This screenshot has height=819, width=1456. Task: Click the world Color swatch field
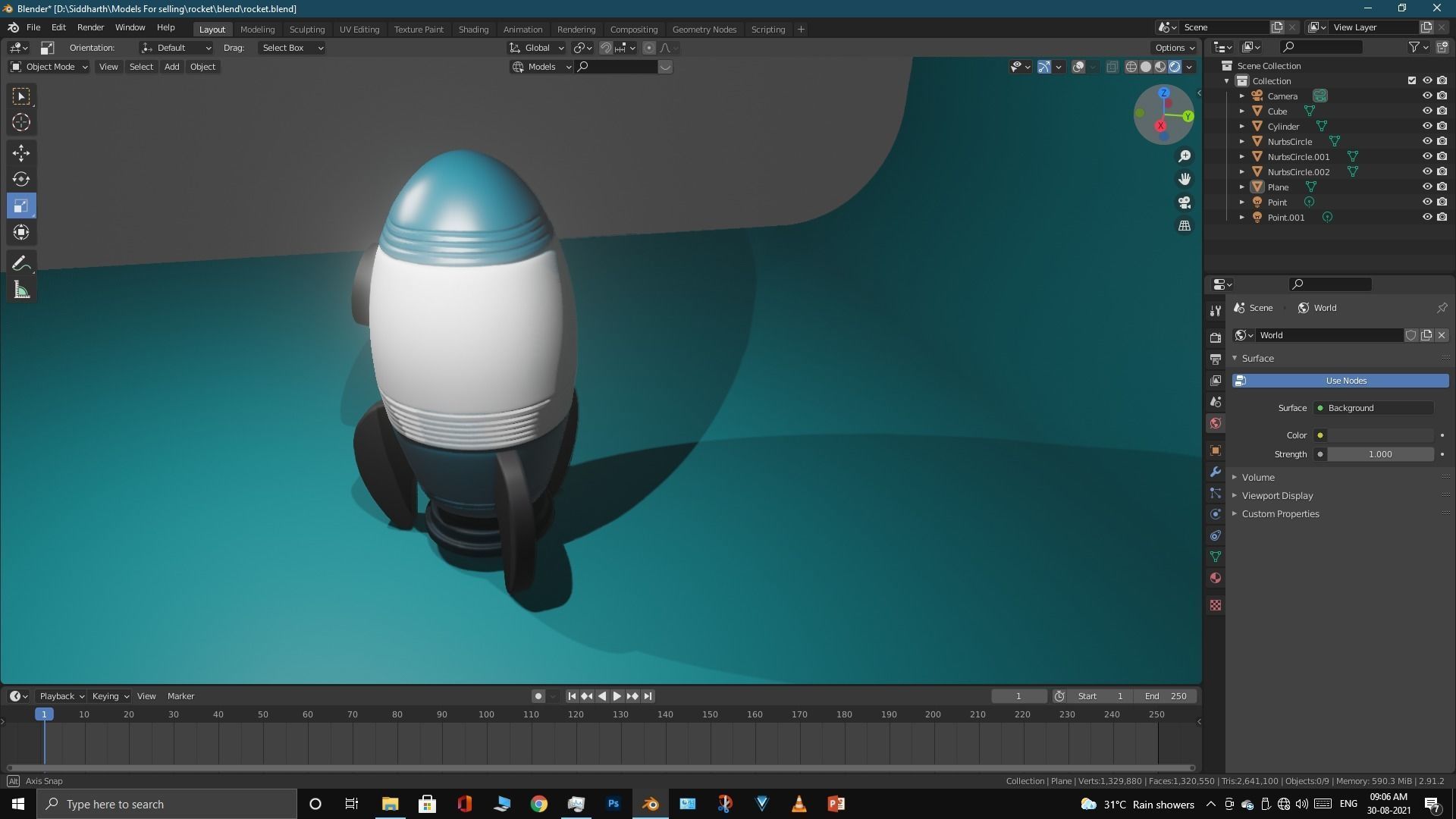point(1379,435)
